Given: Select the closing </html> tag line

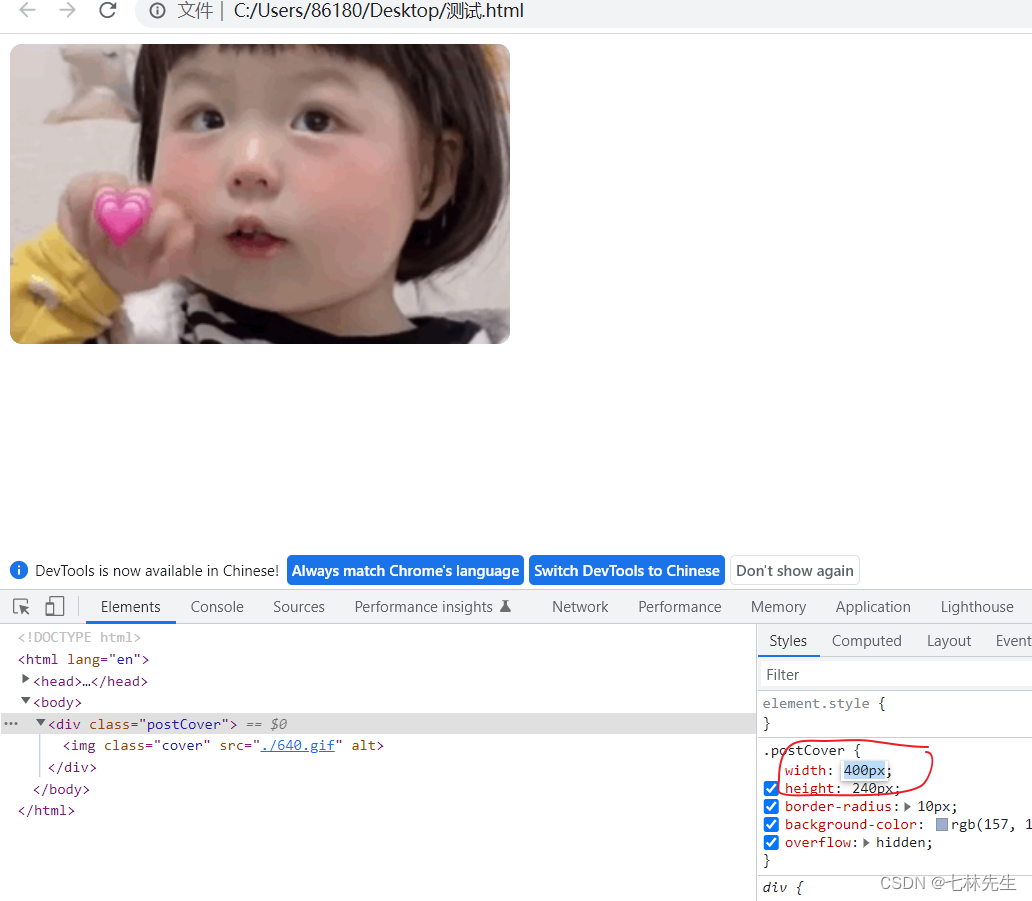Looking at the screenshot, I should pos(46,810).
